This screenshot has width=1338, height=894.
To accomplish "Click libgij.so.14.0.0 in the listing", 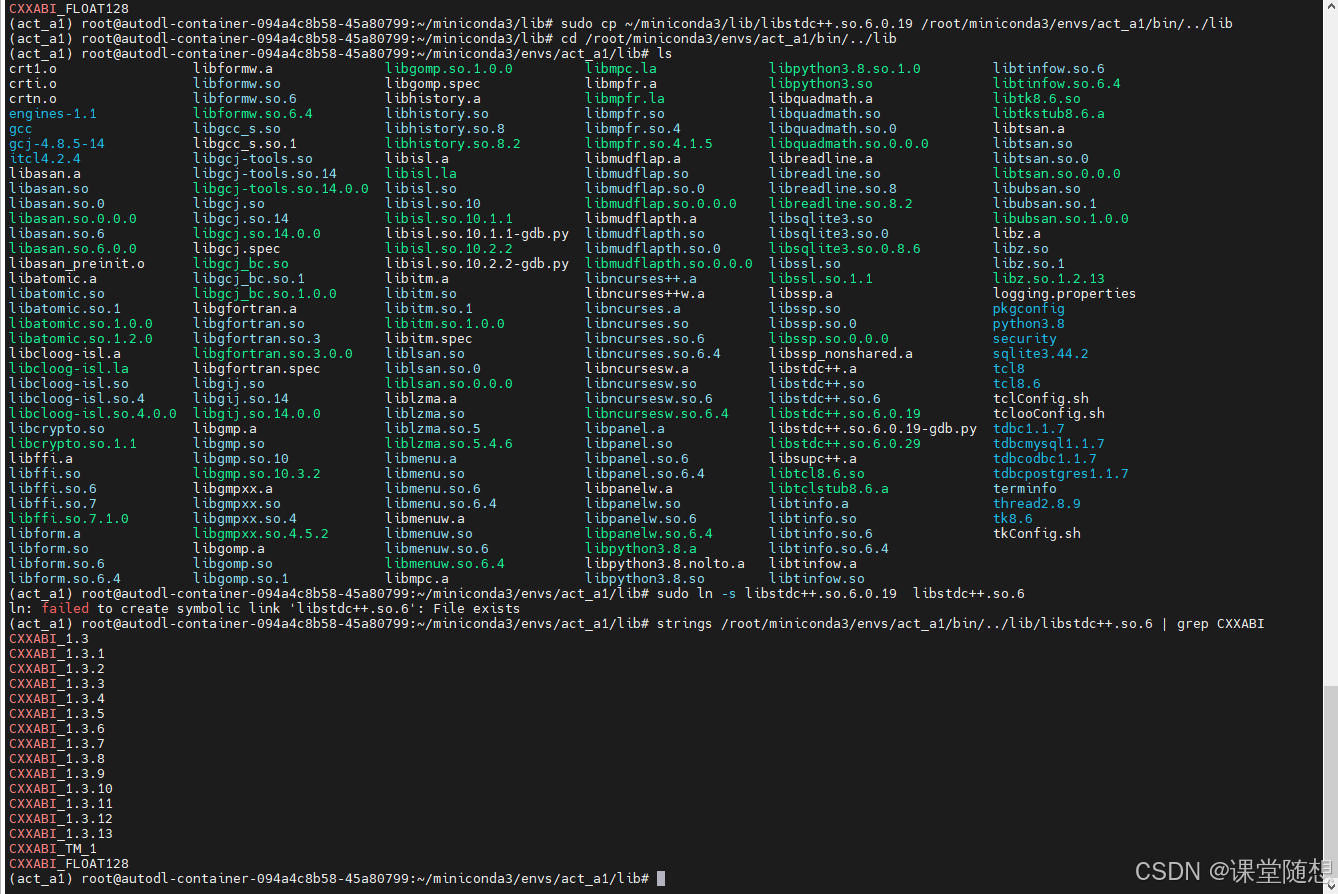I will pos(257,413).
